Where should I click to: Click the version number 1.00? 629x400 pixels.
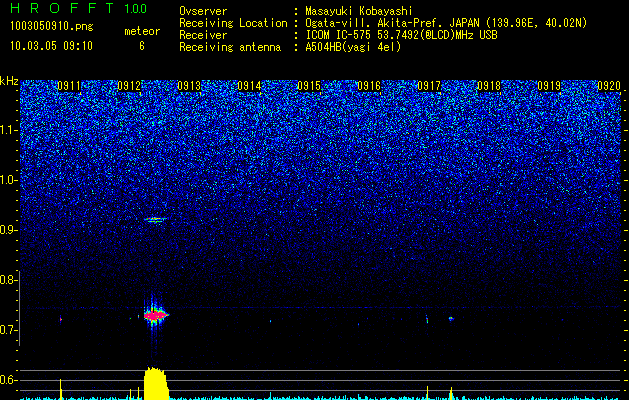coord(136,8)
